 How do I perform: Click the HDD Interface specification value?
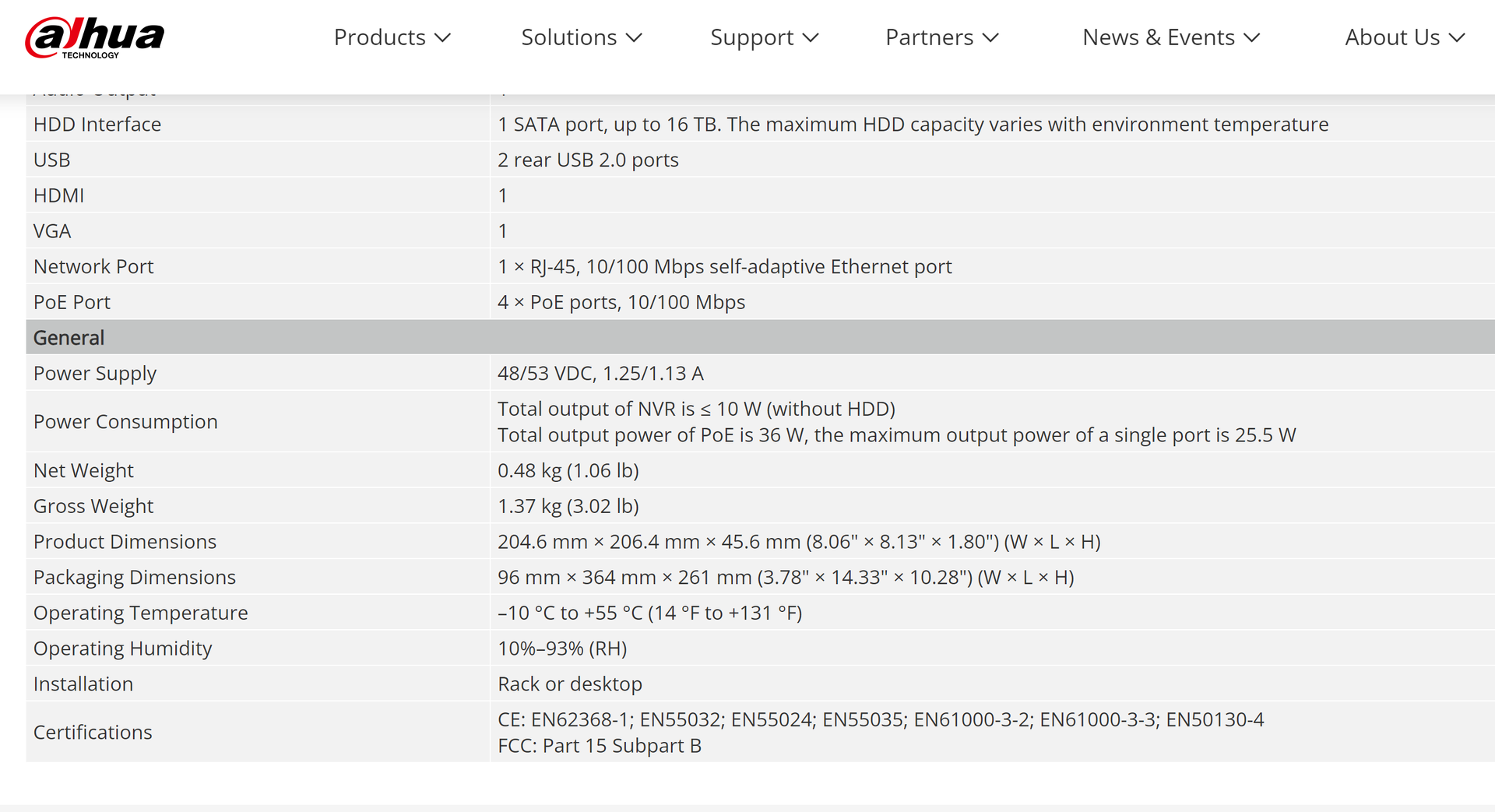(913, 125)
